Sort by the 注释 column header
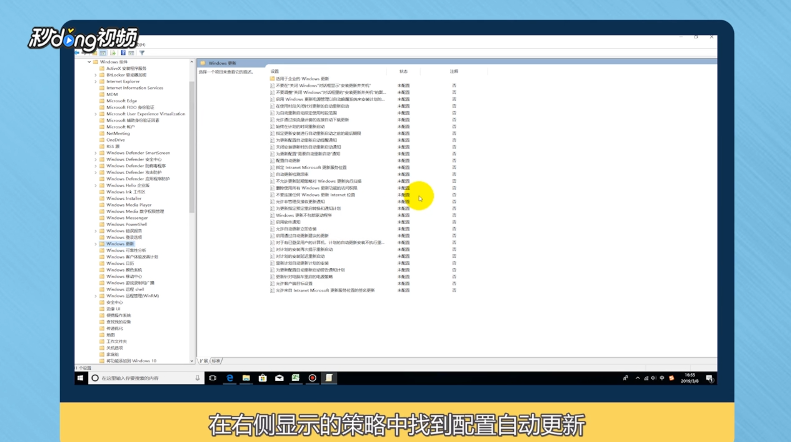The height and width of the screenshot is (442, 791). [454, 71]
